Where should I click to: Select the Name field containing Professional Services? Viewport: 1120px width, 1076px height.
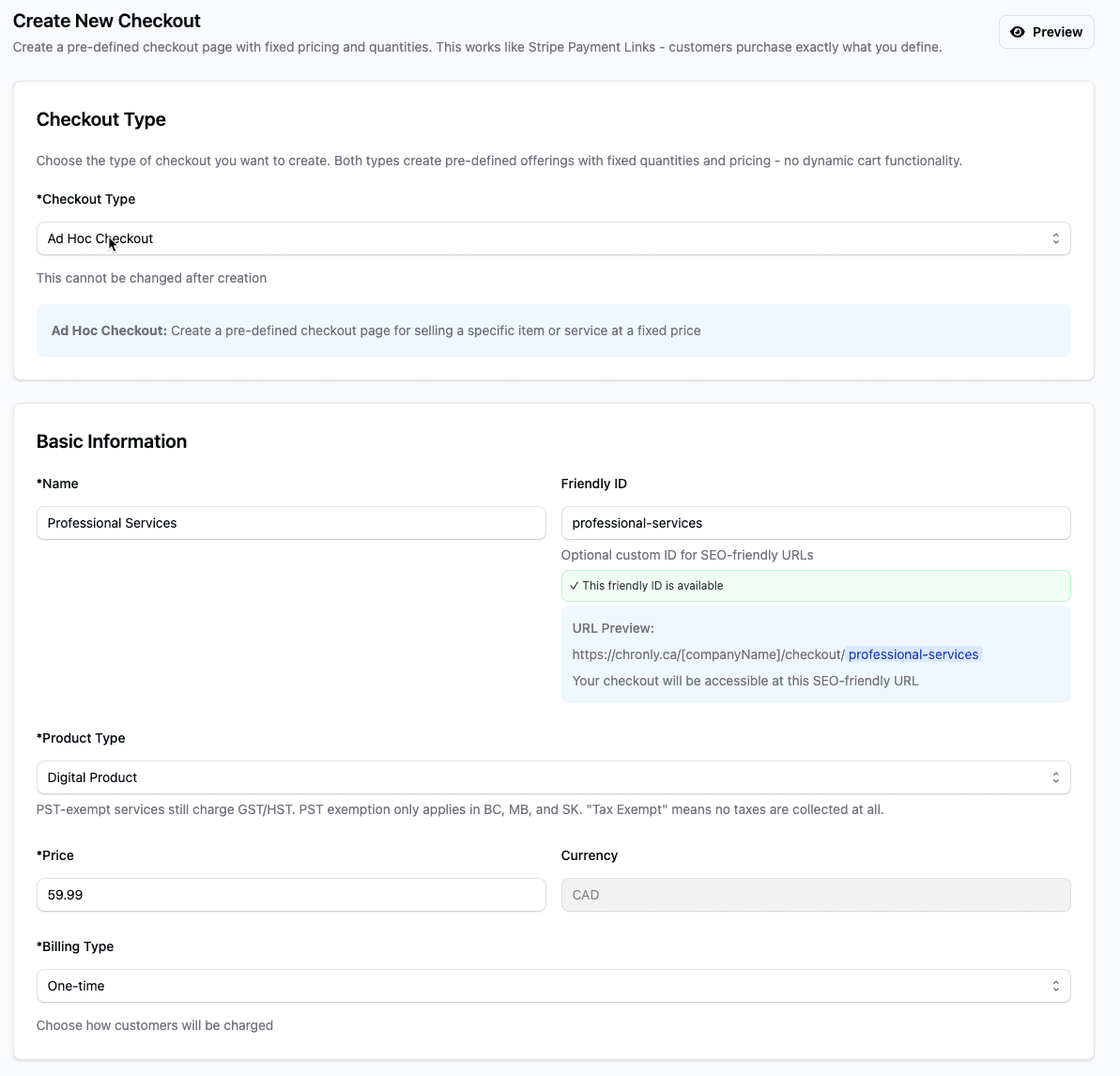pos(290,523)
